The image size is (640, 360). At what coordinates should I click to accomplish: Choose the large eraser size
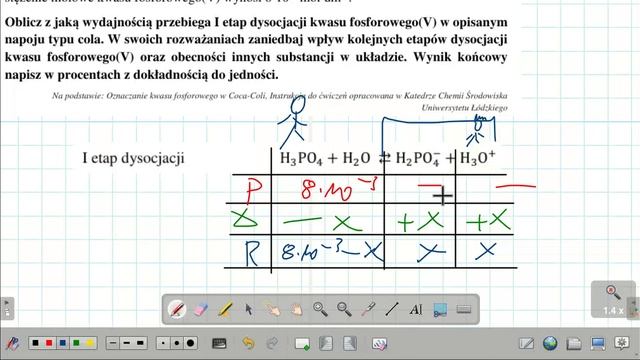pos(190,343)
